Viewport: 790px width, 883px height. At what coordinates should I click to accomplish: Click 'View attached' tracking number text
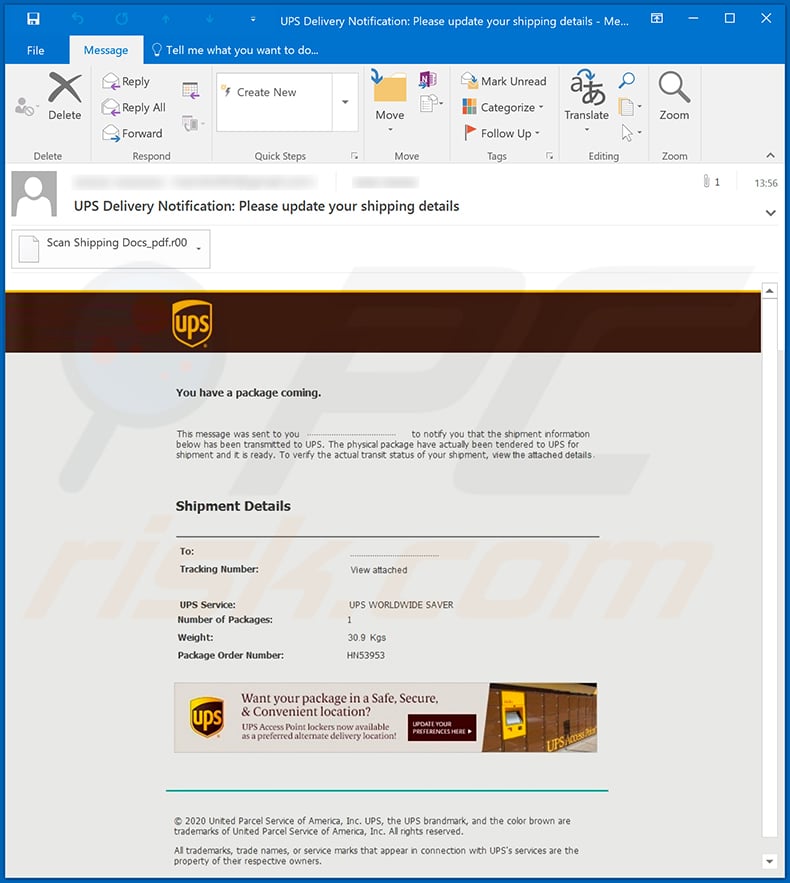click(x=378, y=570)
